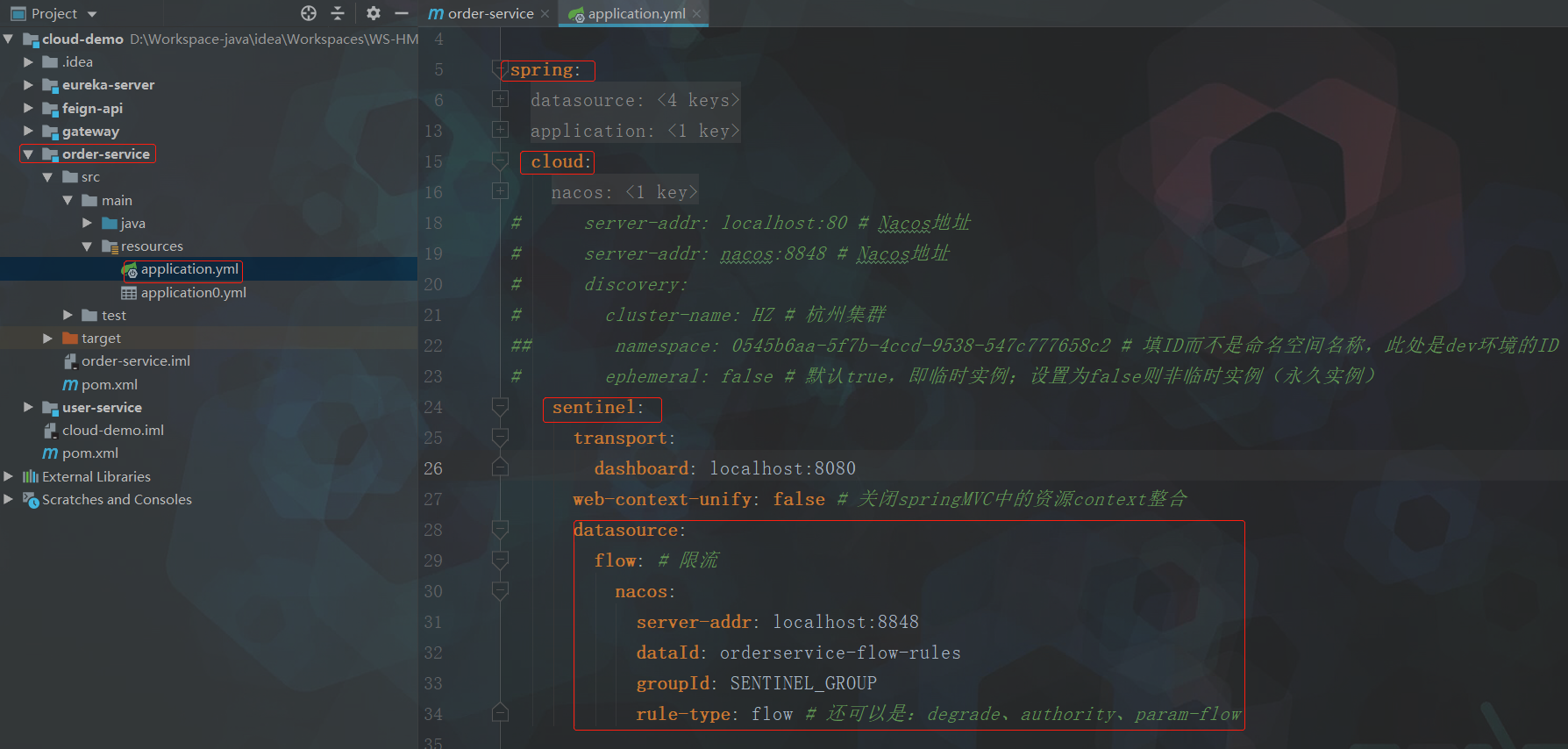Image resolution: width=1568 pixels, height=749 pixels.
Task: Click the feign-api module folder icon
Action: (50, 109)
